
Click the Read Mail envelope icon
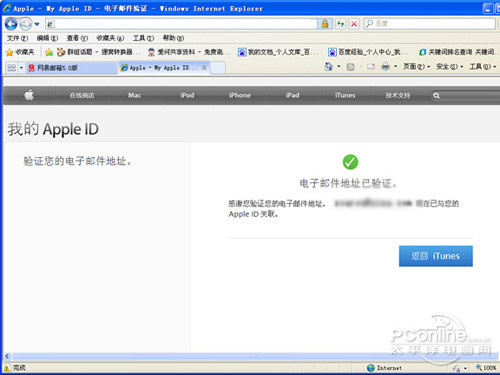pyautogui.click(x=371, y=67)
